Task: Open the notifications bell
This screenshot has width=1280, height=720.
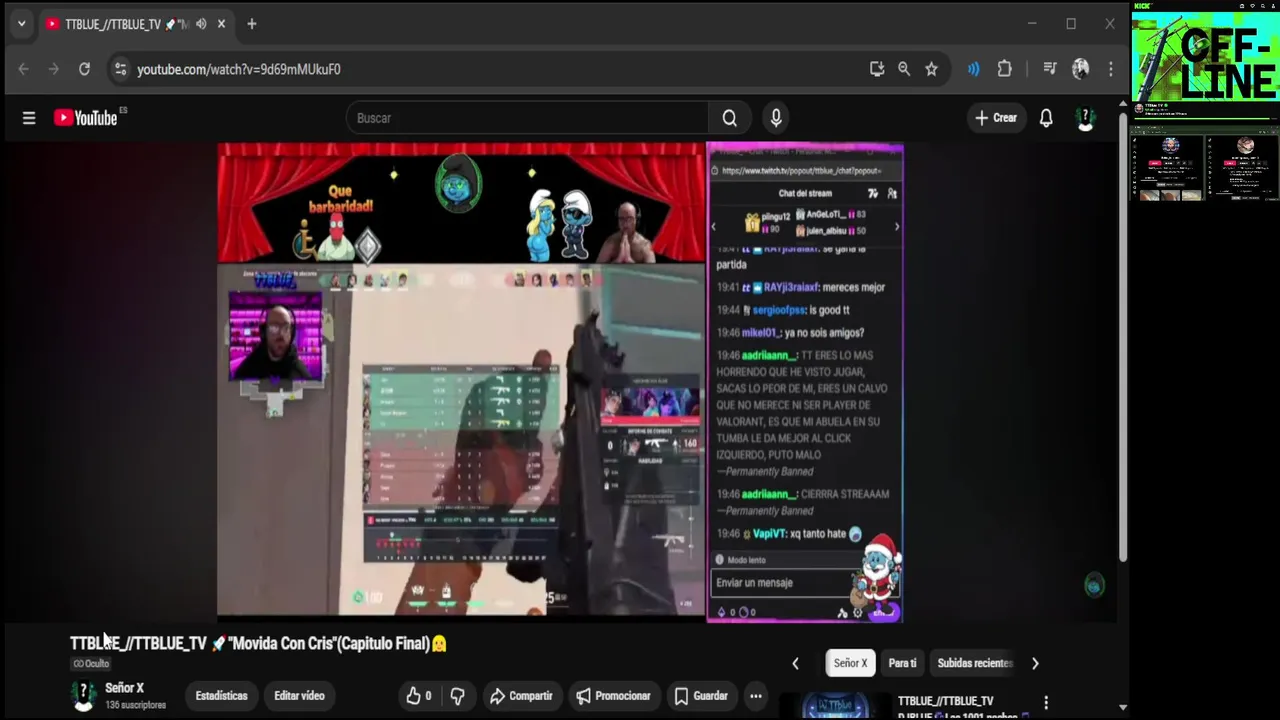Action: 1046,118
